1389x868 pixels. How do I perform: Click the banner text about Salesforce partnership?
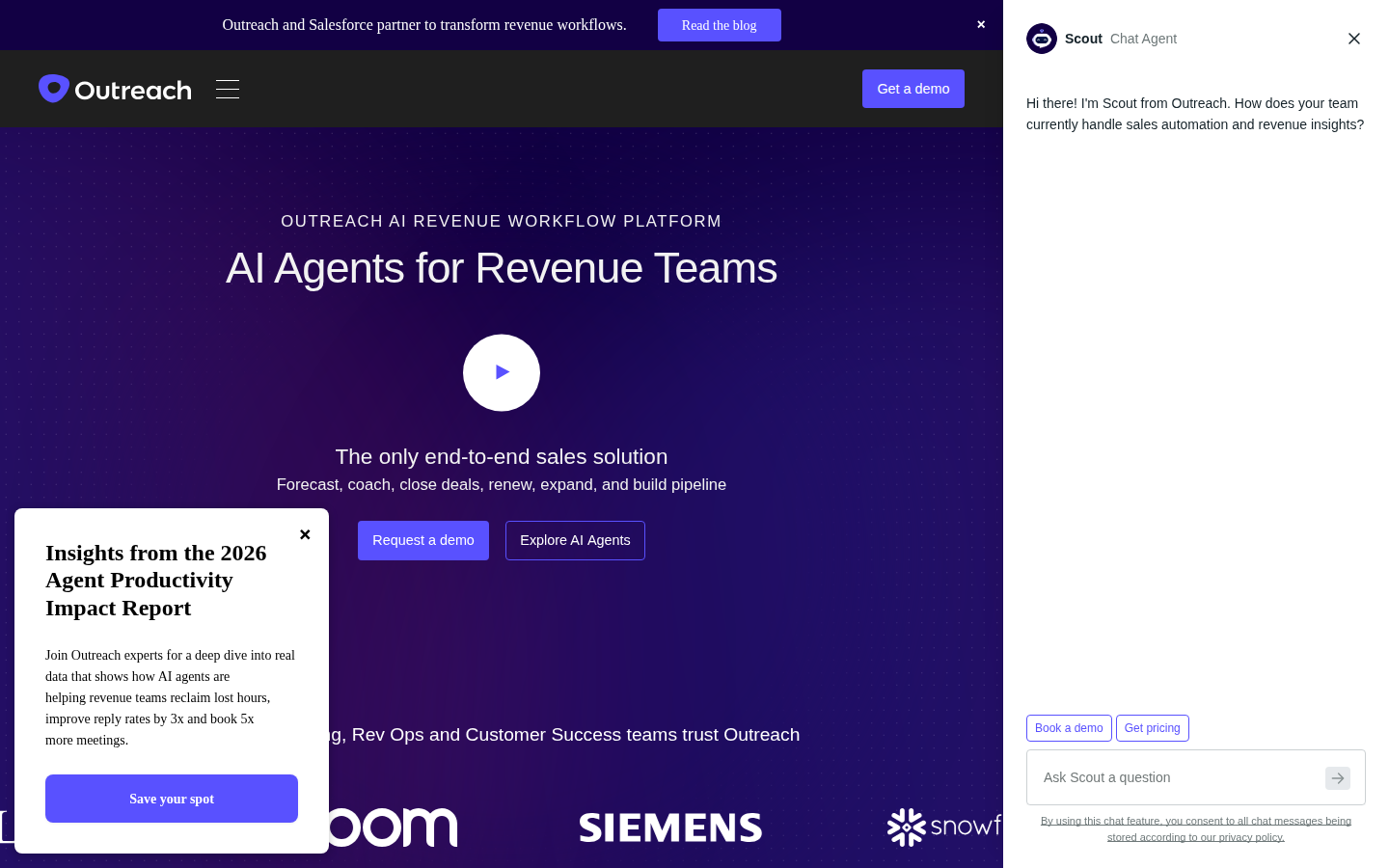424,25
